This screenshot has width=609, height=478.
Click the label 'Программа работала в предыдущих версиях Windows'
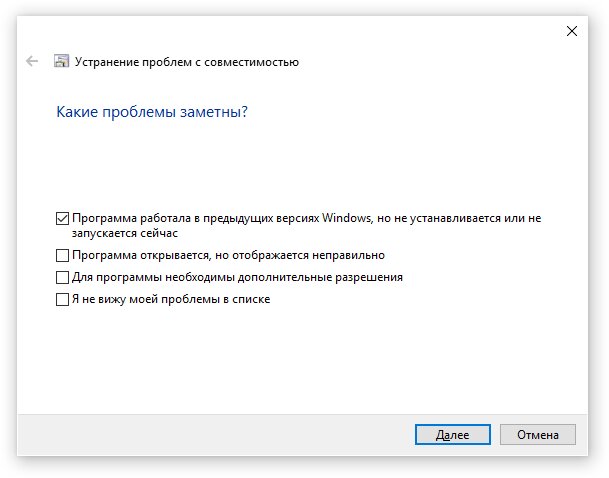click(x=222, y=218)
